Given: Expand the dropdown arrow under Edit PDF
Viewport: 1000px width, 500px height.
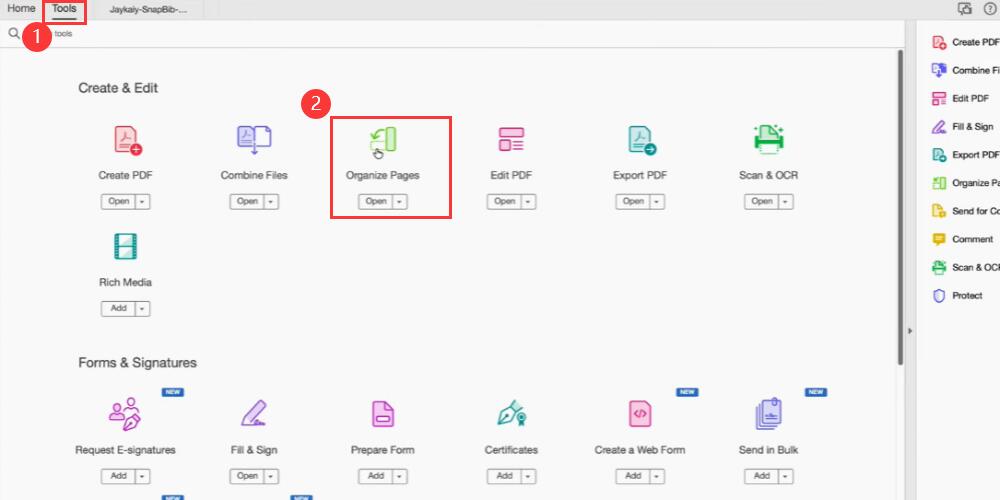Looking at the screenshot, I should point(529,202).
